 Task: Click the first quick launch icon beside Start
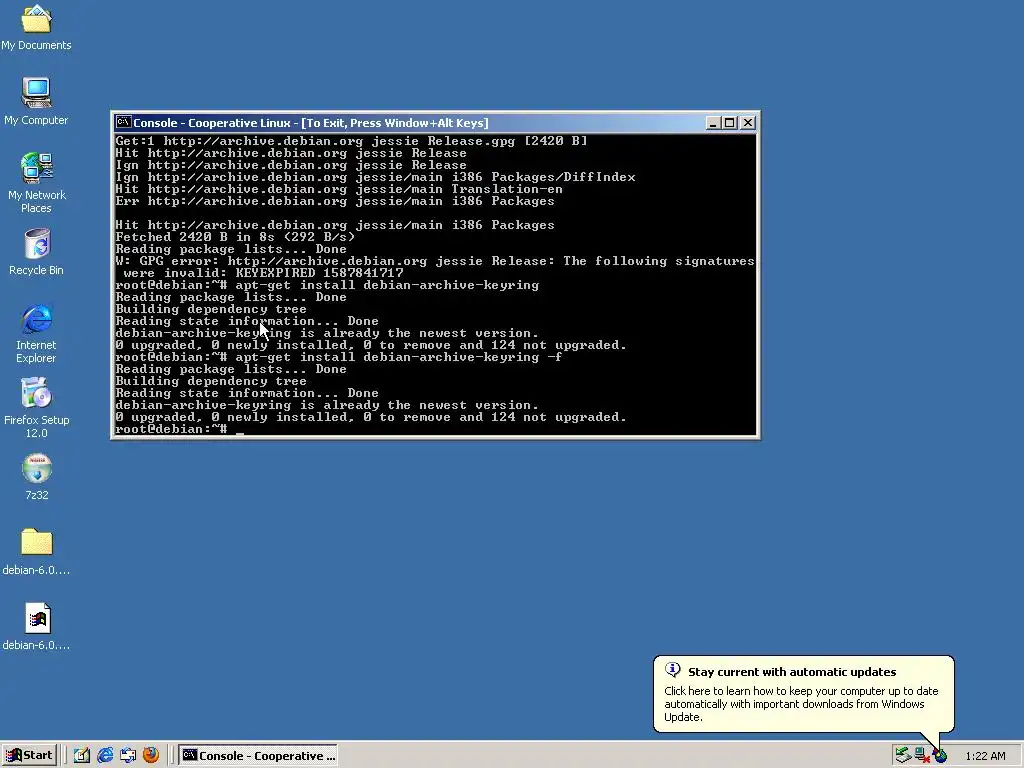82,756
